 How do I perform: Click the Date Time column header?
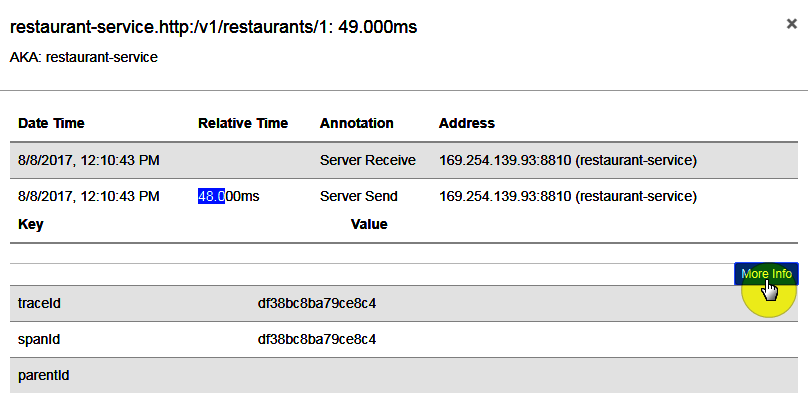[x=51, y=123]
